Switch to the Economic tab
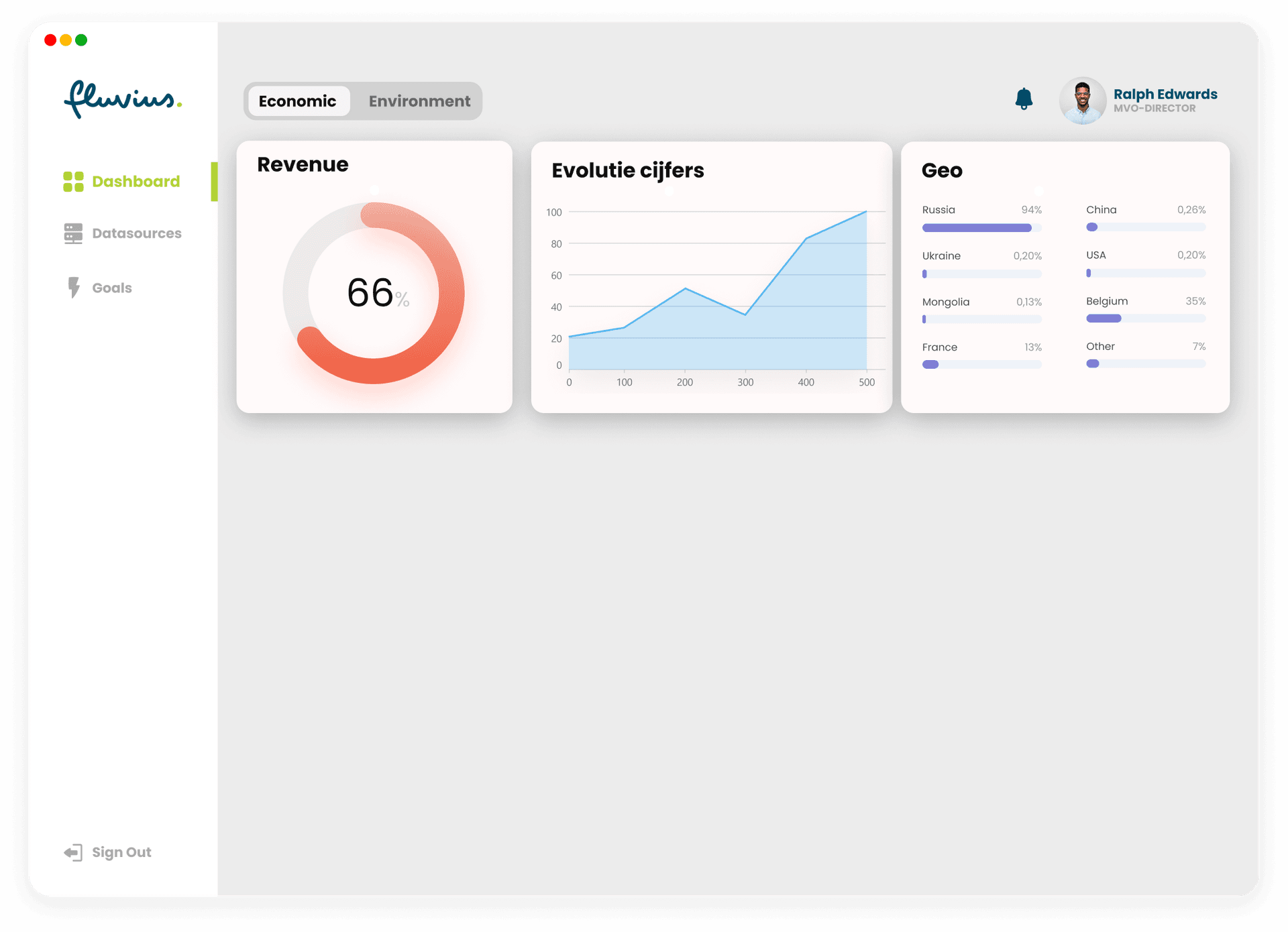Screen dimensions: 1288x932 click(x=298, y=101)
